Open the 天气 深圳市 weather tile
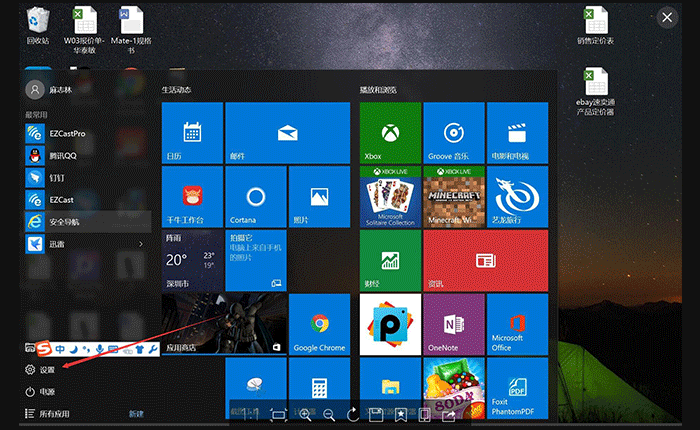The image size is (700, 430). (x=192, y=259)
